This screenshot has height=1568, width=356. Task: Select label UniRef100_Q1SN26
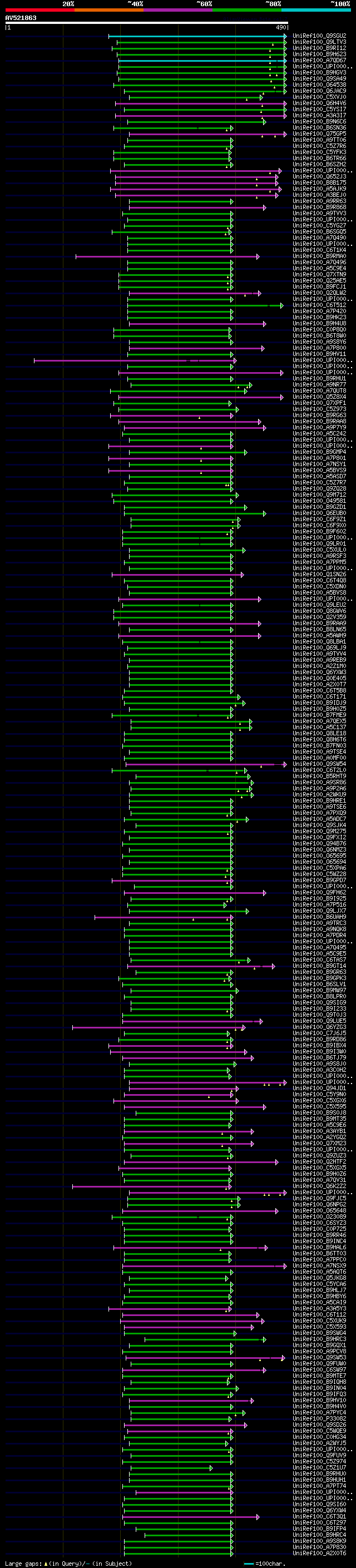tap(319, 574)
